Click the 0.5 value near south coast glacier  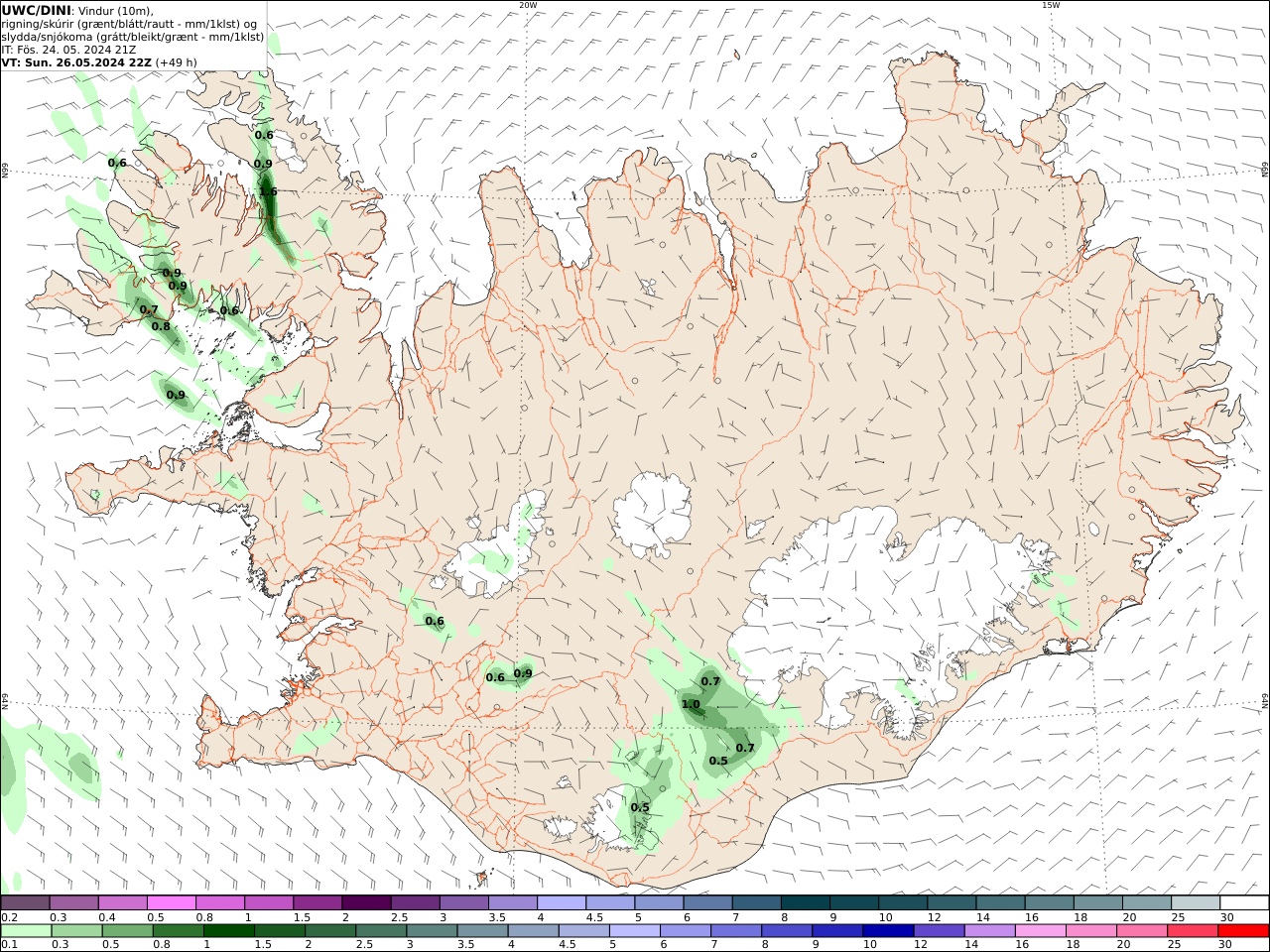(640, 807)
